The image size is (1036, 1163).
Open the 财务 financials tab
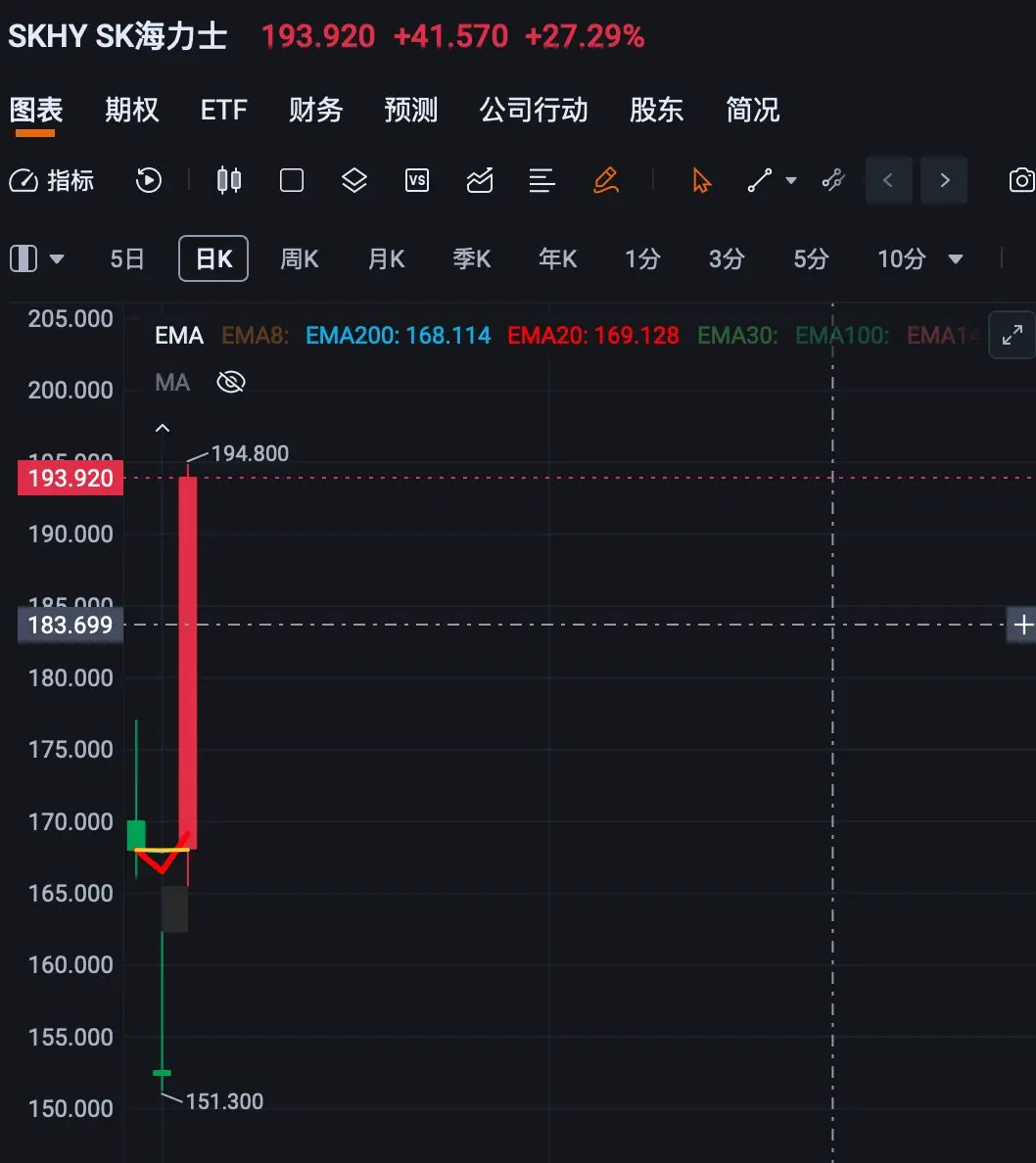pos(315,110)
